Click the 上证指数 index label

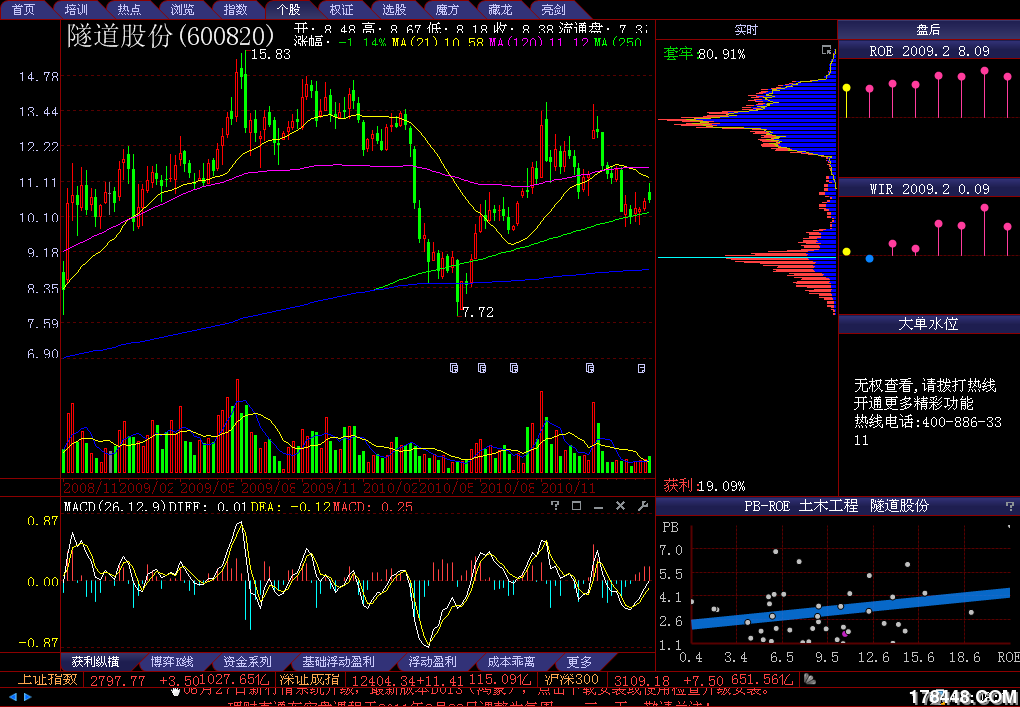point(47,680)
